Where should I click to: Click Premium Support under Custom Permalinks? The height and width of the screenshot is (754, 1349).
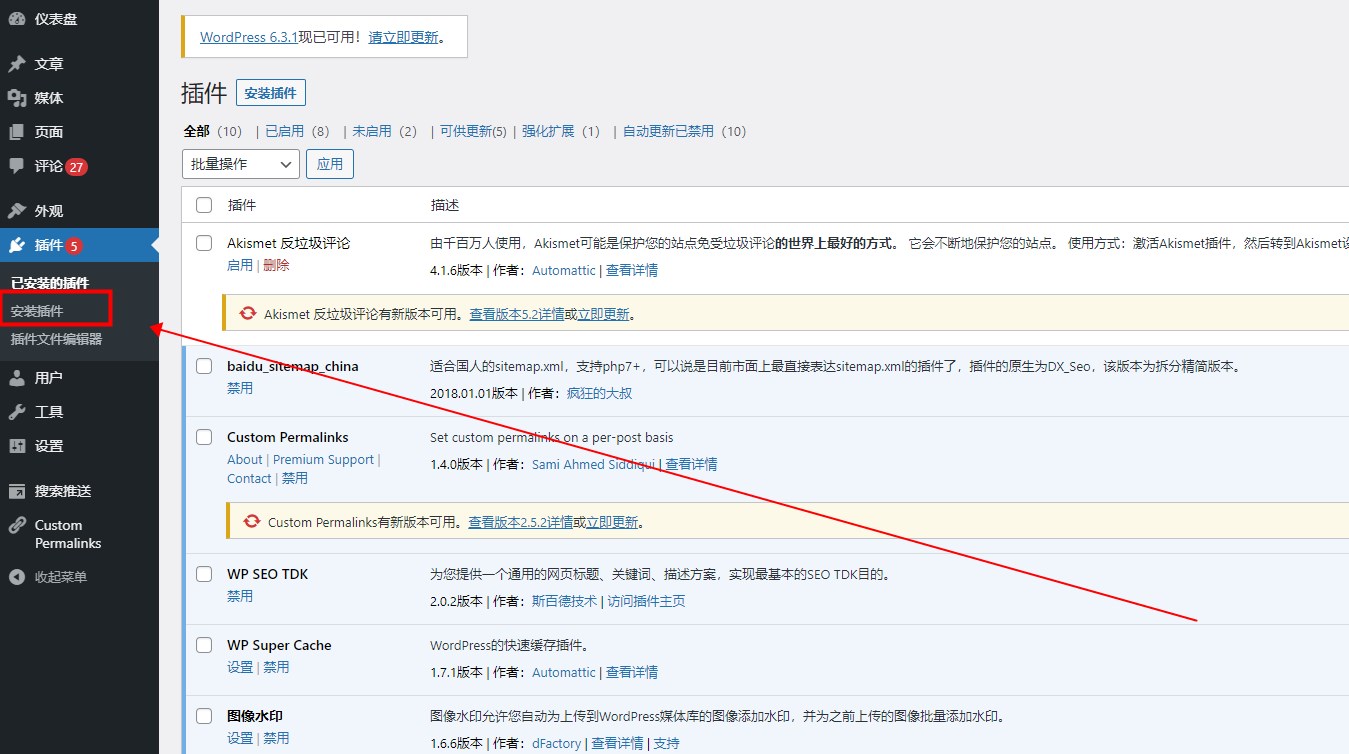point(323,460)
